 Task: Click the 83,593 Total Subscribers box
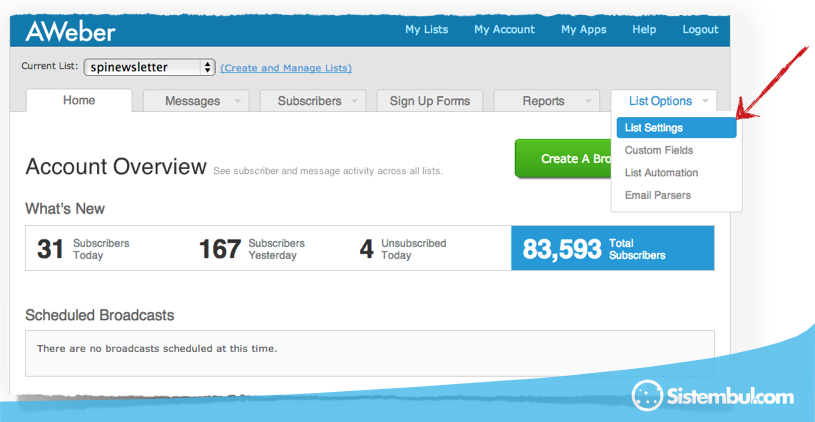click(x=613, y=248)
